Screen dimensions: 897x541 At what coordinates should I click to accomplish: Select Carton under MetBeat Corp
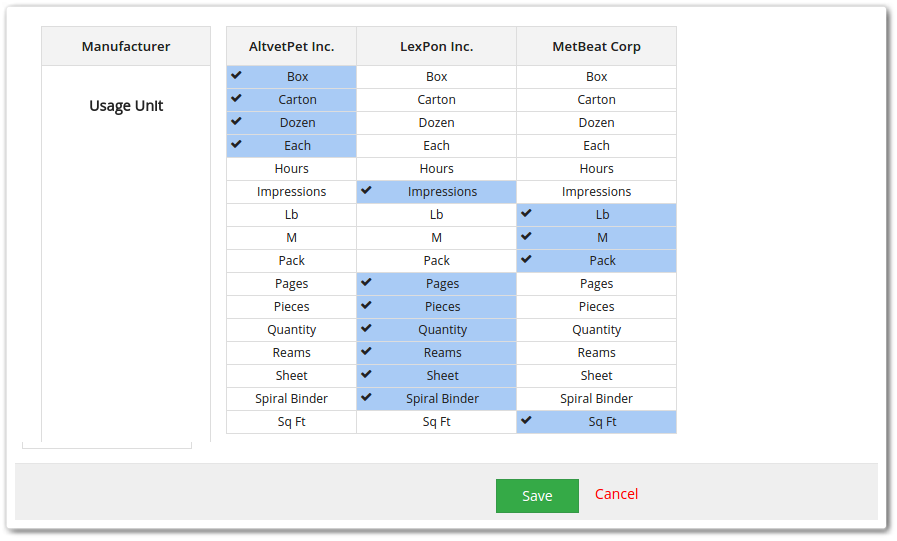pos(596,100)
